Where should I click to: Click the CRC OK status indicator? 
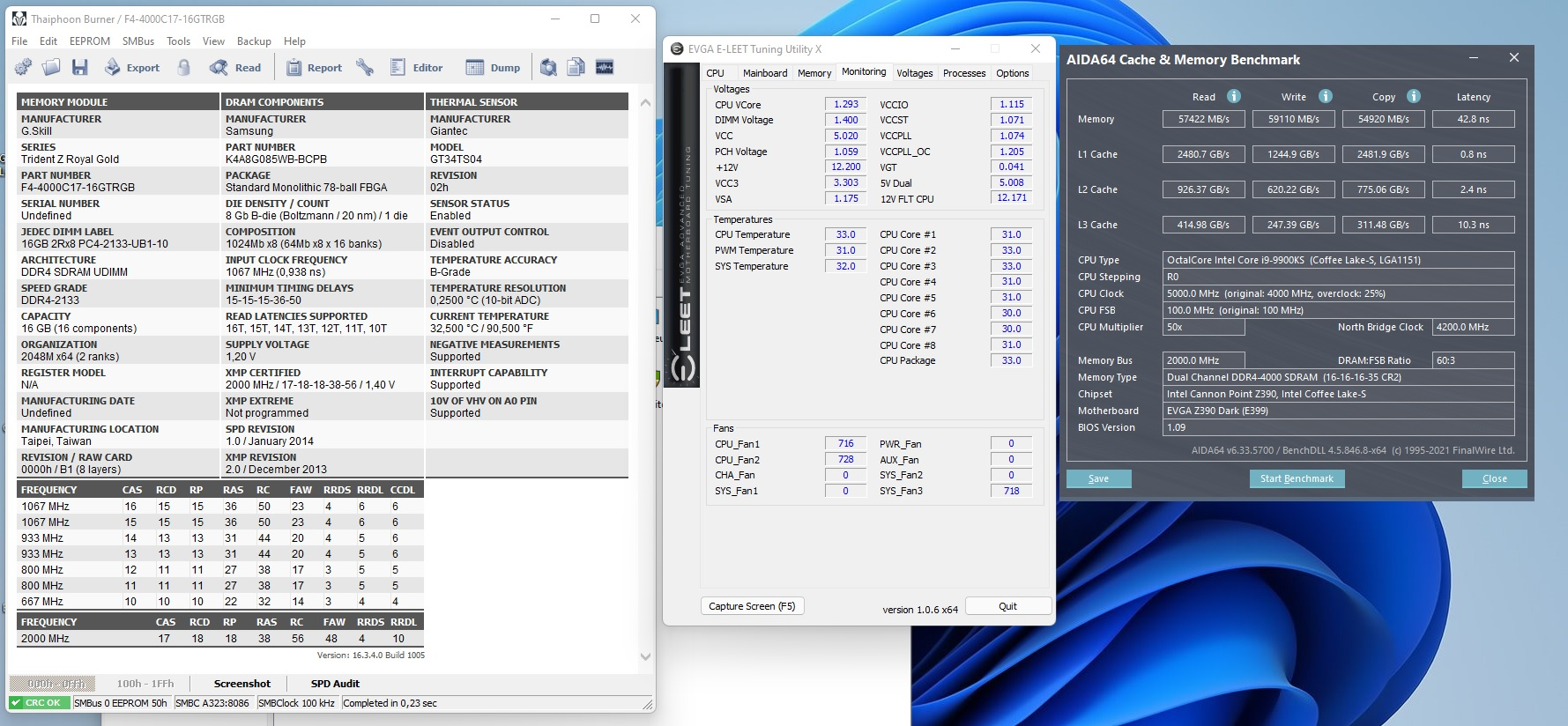pos(39,703)
